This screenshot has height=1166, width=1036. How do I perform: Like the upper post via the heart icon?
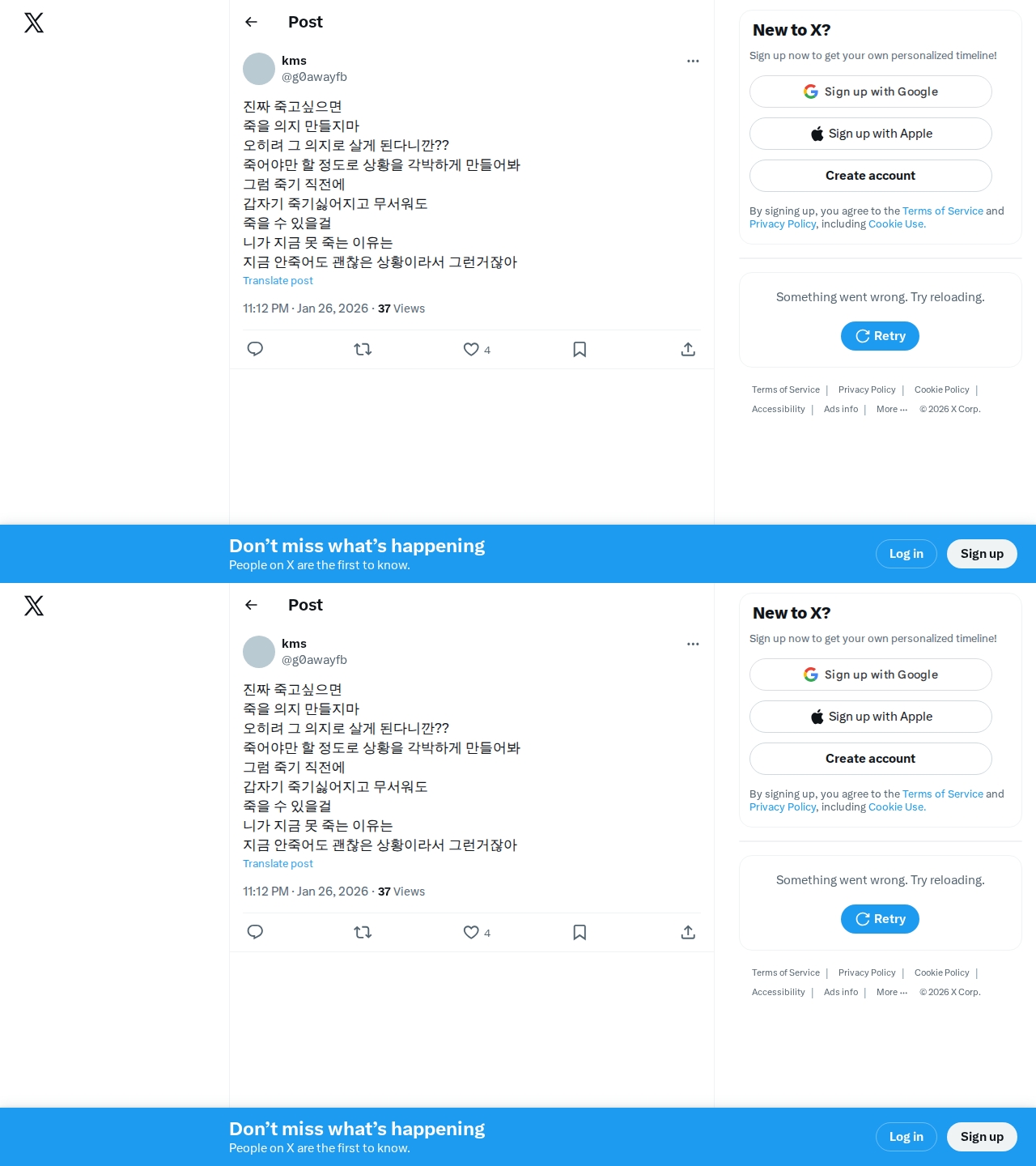click(x=471, y=349)
